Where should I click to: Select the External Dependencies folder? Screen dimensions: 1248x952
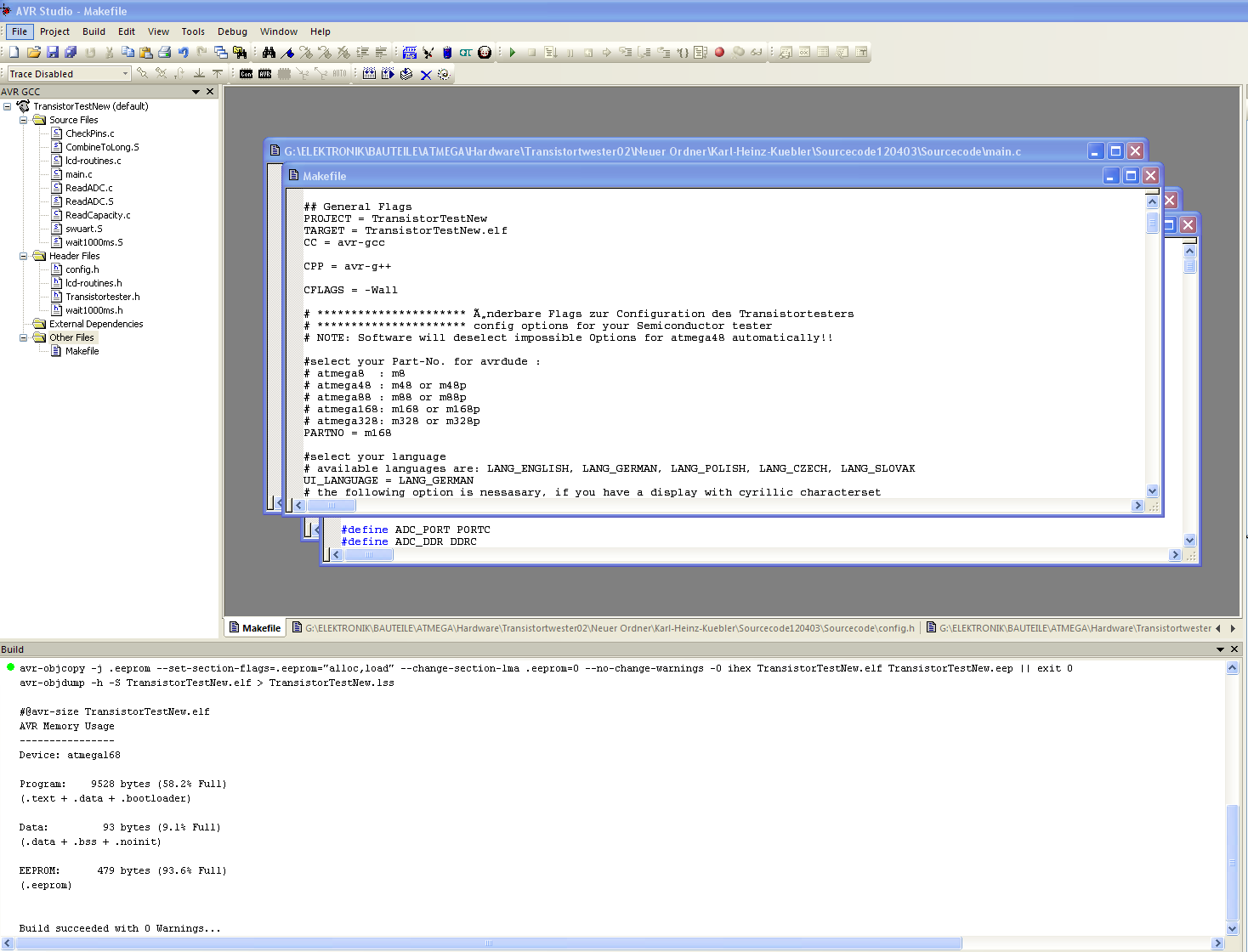tap(96, 324)
